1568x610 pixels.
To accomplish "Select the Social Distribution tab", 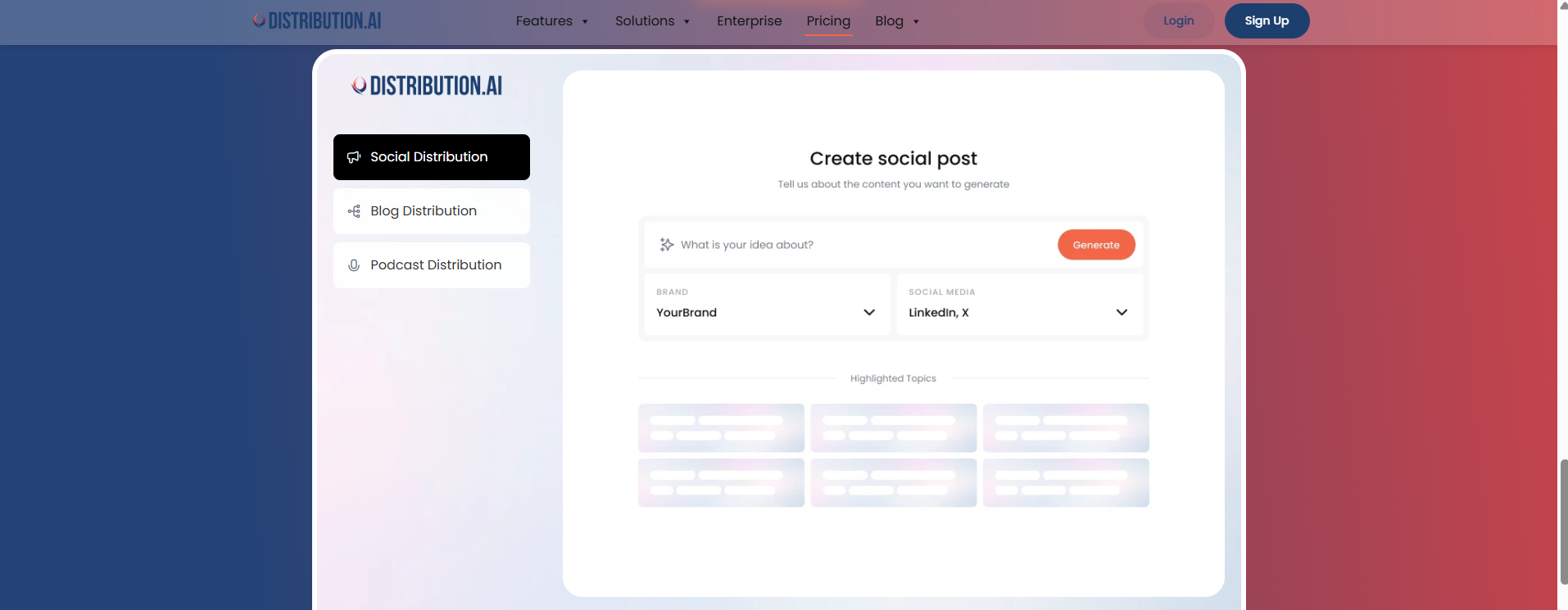I will point(432,157).
